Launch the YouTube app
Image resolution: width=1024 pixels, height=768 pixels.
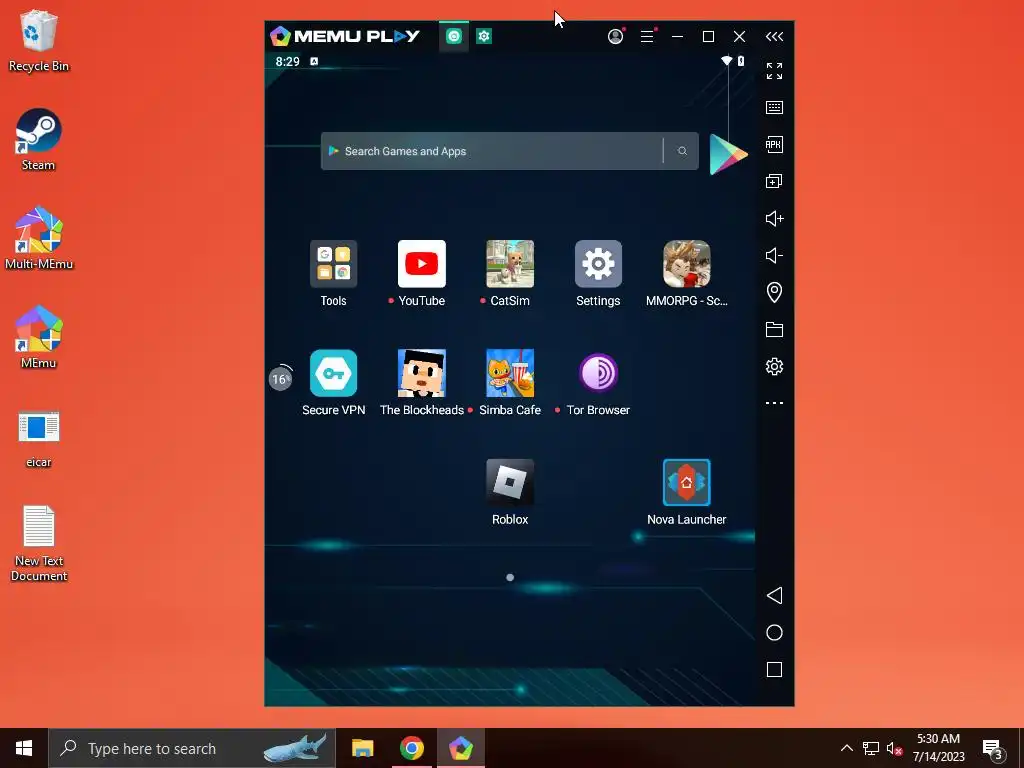pos(421,264)
